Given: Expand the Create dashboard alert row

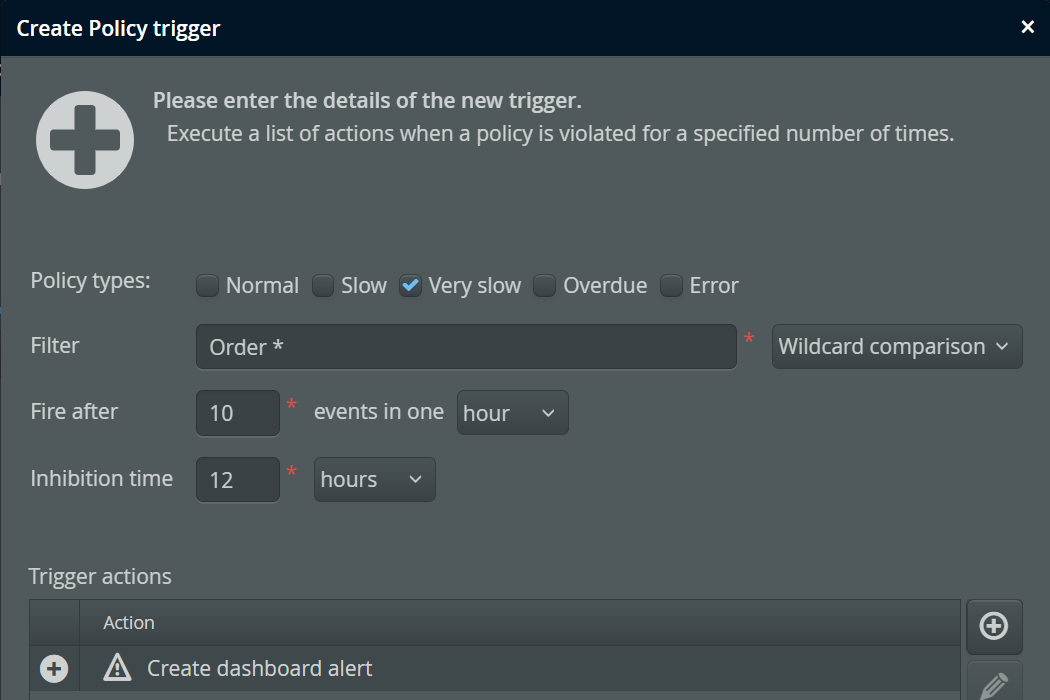Looking at the screenshot, I should [x=54, y=669].
